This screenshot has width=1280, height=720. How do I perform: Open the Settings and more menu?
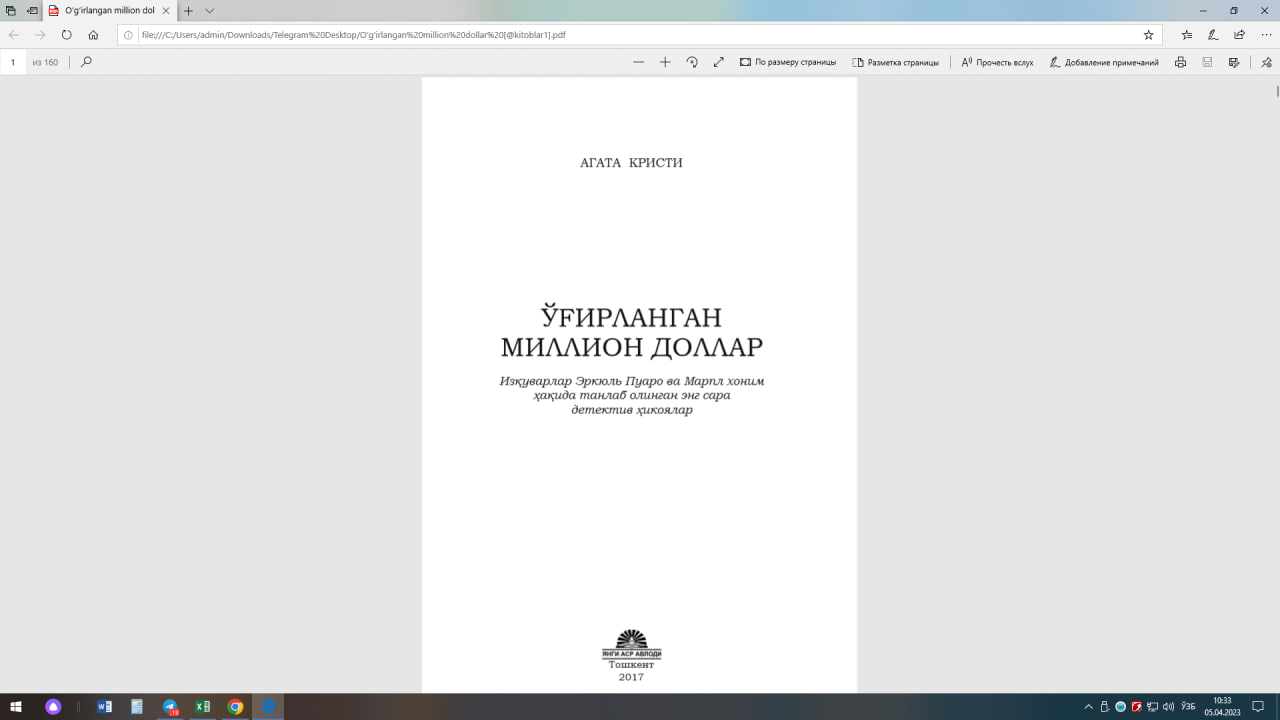[x=1266, y=34]
